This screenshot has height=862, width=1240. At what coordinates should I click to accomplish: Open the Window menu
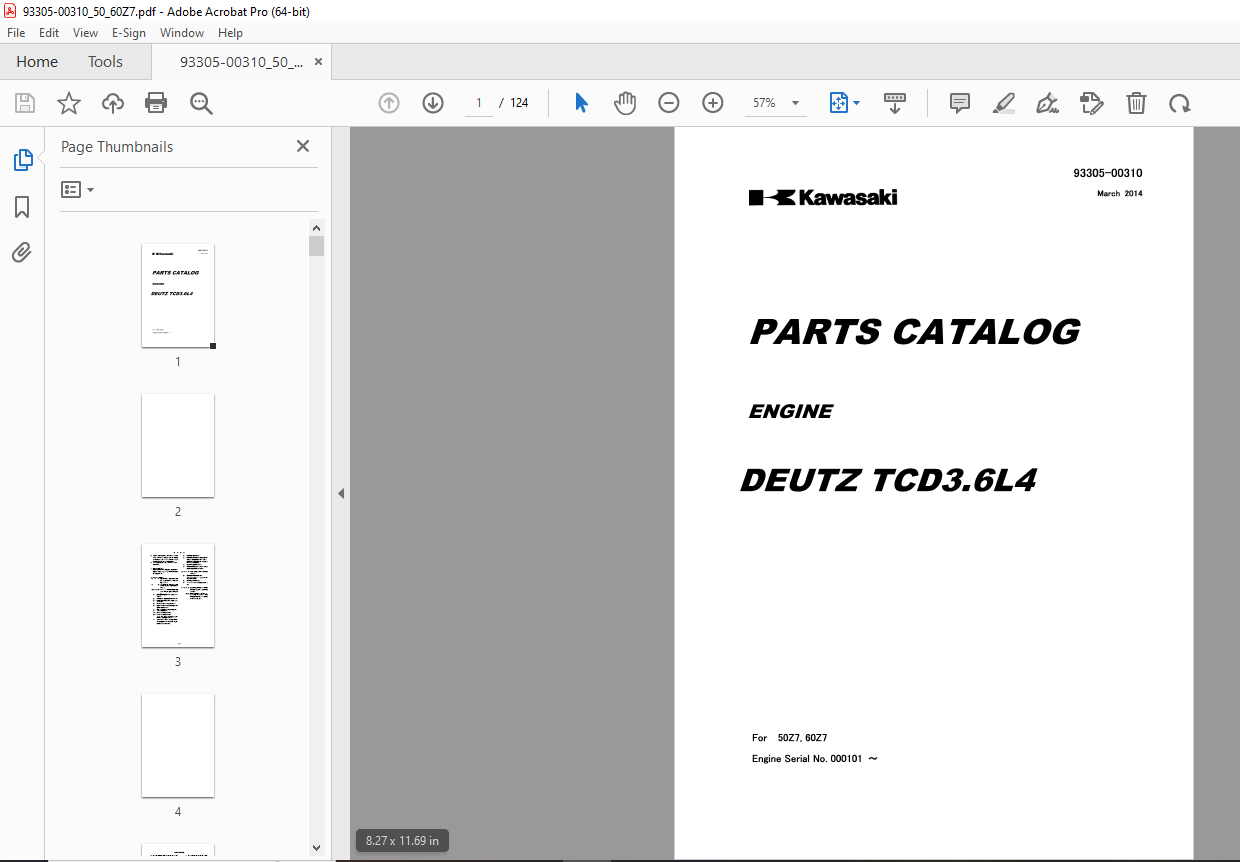pos(182,33)
